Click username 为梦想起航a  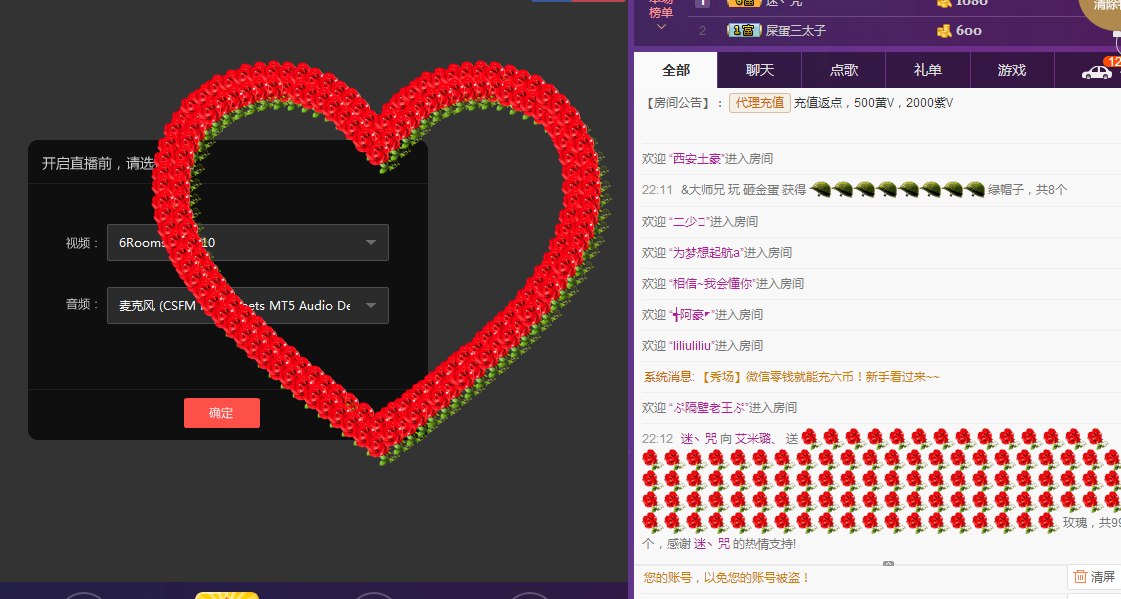[x=706, y=252]
